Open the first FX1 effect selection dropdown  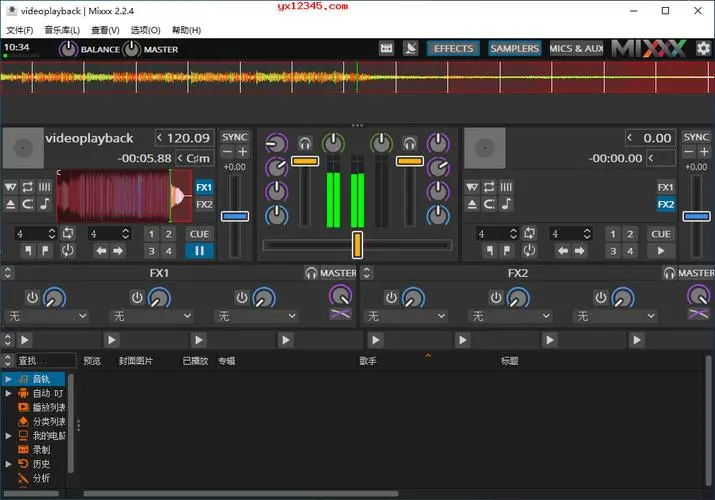pos(48,316)
